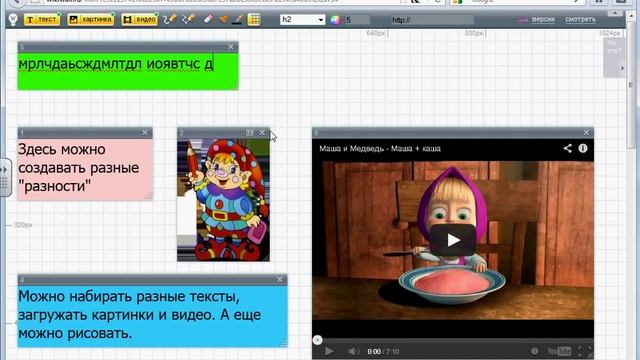Select the eraser tool
The image size is (640, 360).
208,19
